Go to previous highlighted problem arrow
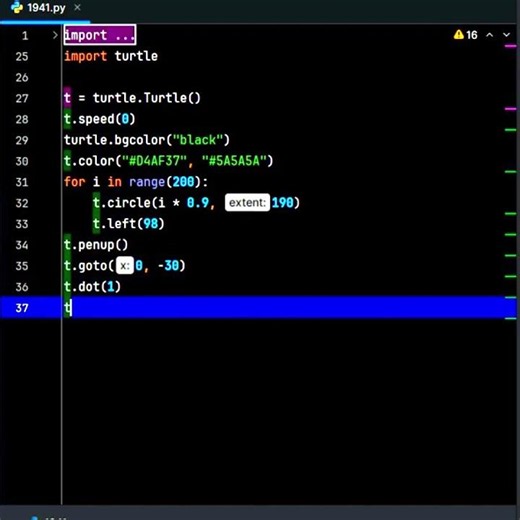Viewport: 520px width, 520px height. (x=489, y=35)
